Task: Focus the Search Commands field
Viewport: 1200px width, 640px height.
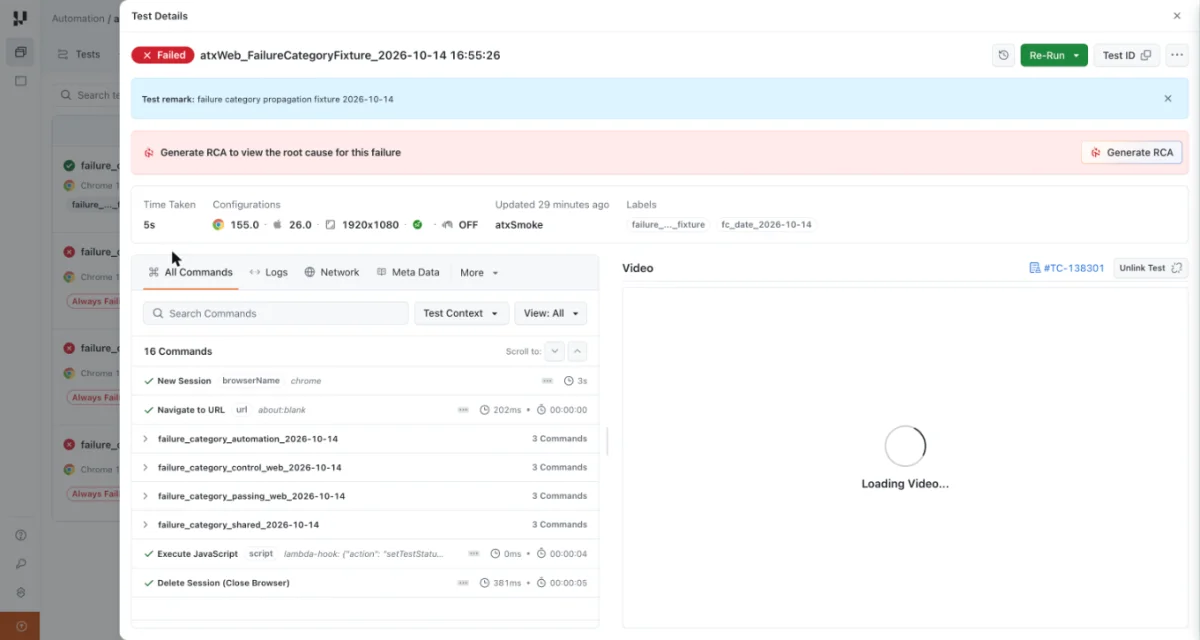Action: click(276, 313)
